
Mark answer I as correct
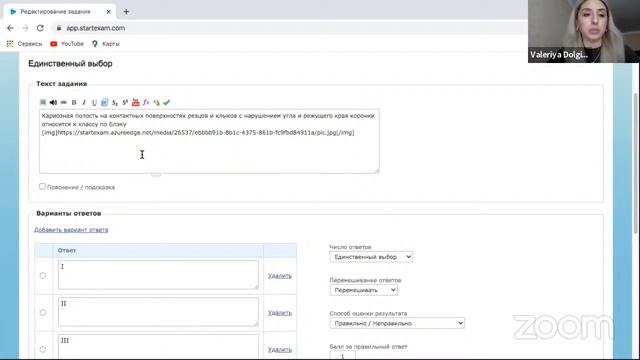(43, 276)
